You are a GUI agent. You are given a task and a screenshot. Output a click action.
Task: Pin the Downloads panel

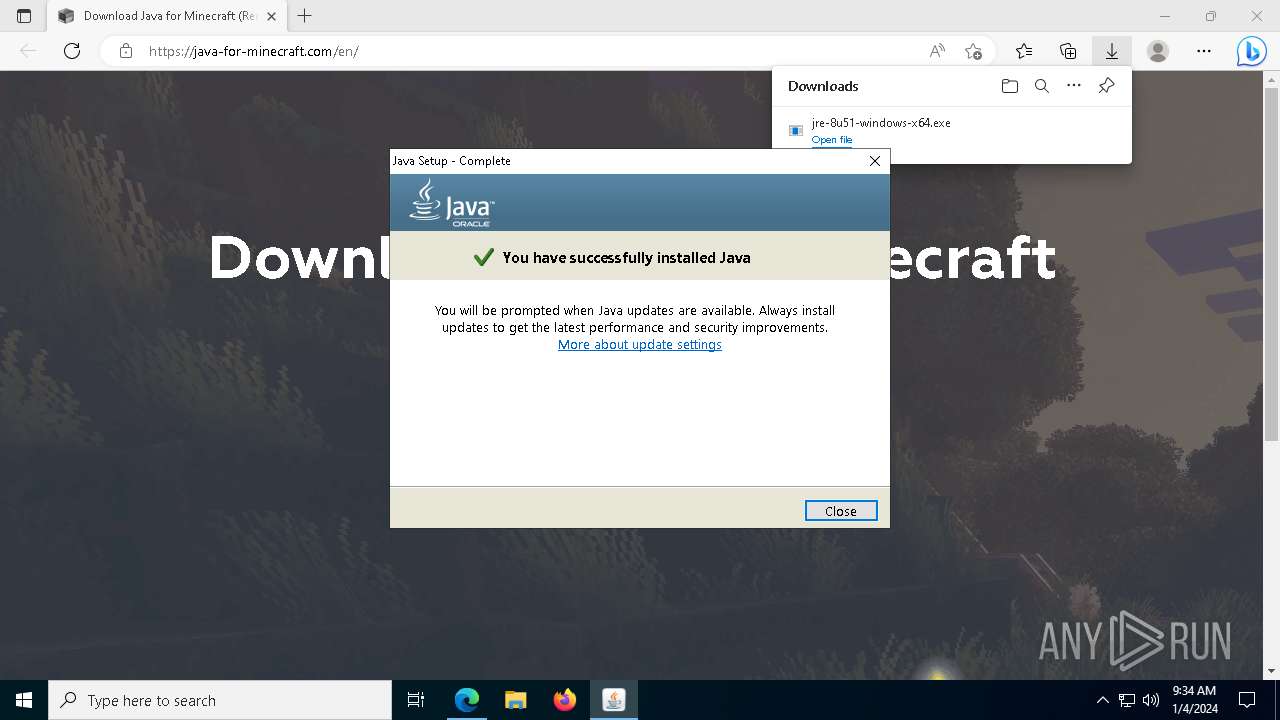1106,86
